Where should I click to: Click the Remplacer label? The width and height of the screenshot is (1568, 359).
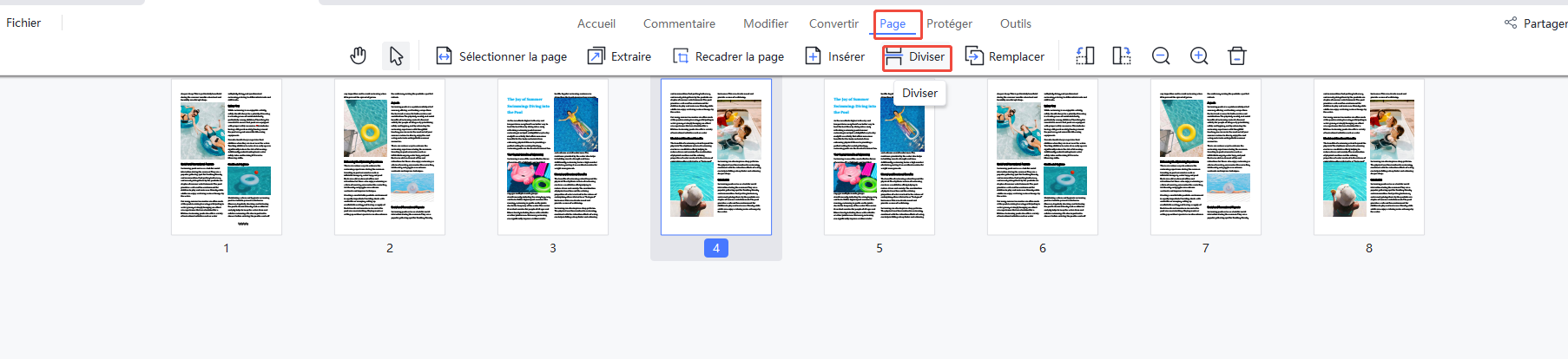[1017, 56]
